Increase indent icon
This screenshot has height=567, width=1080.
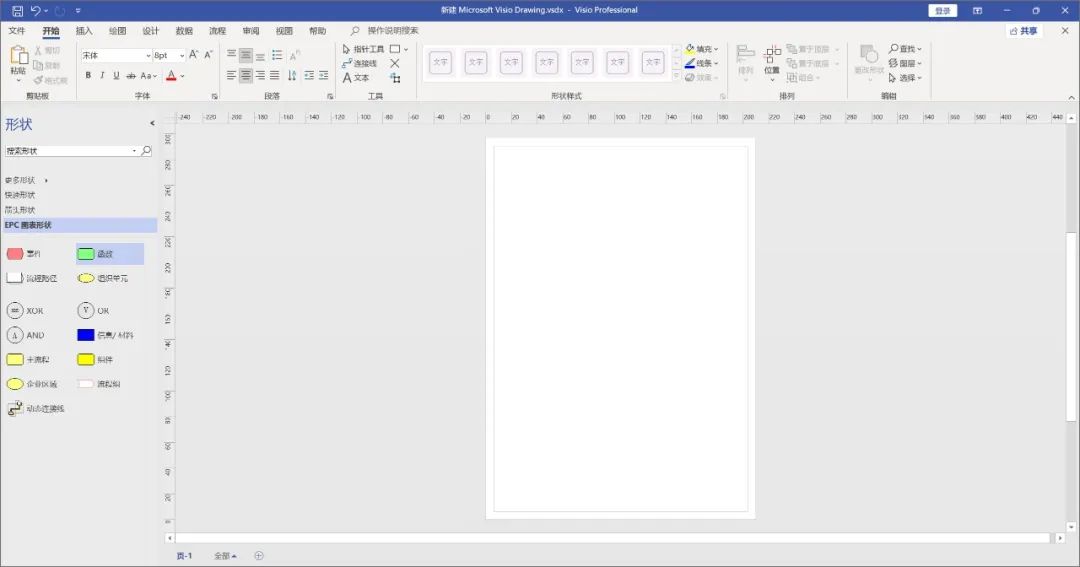[x=323, y=76]
